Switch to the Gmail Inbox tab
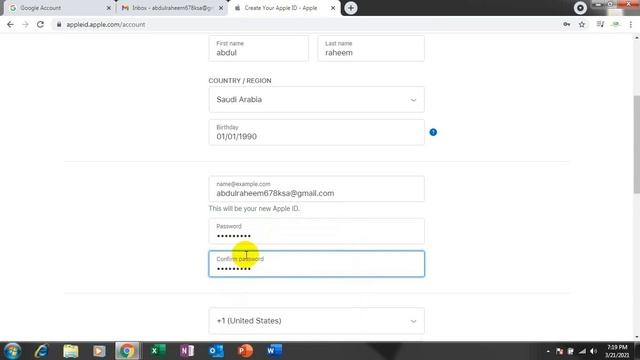Viewport: 640px width, 360px height. 171,8
